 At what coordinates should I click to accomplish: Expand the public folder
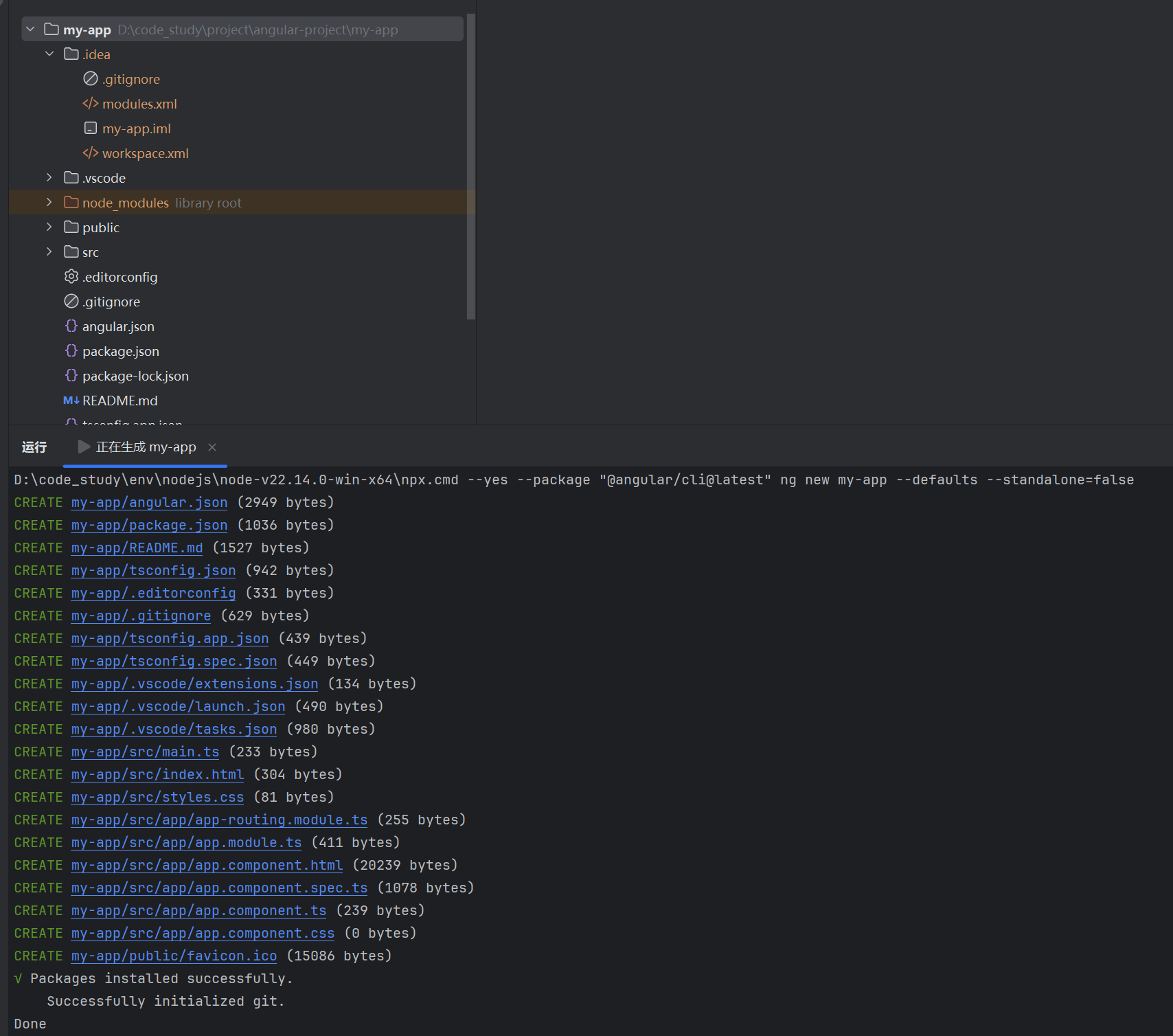coord(49,227)
